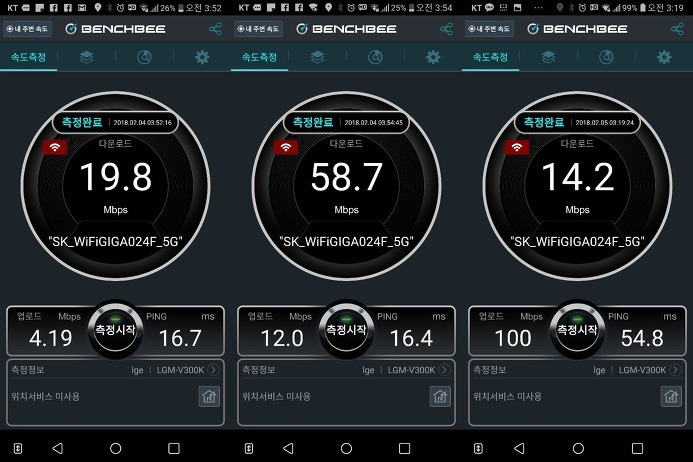Tap red WiFi icon beside 19.8 reading
Image resolution: width=693 pixels, height=462 pixels.
(x=55, y=147)
